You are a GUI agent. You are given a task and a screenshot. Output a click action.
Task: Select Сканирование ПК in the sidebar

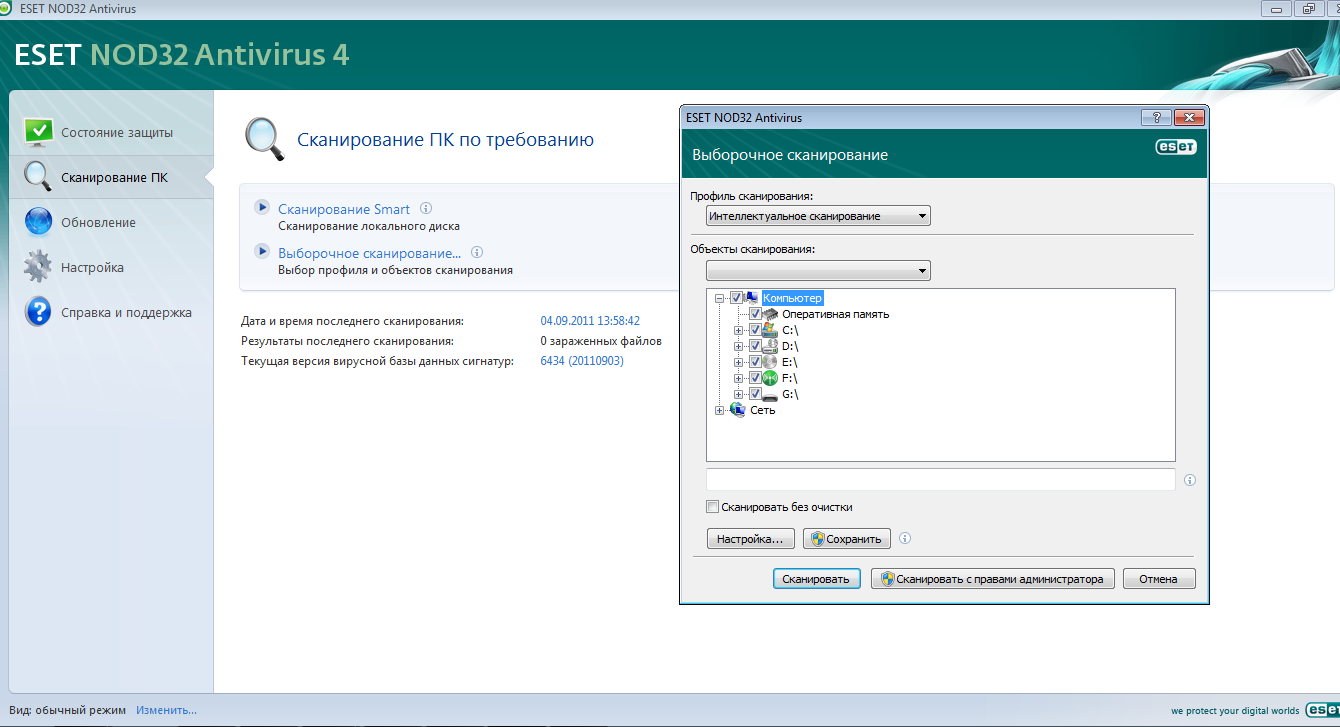pos(112,177)
